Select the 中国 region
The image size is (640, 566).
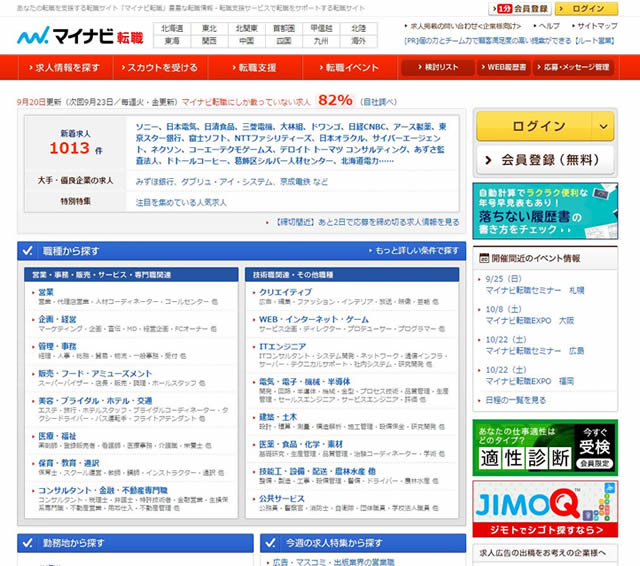point(247,41)
